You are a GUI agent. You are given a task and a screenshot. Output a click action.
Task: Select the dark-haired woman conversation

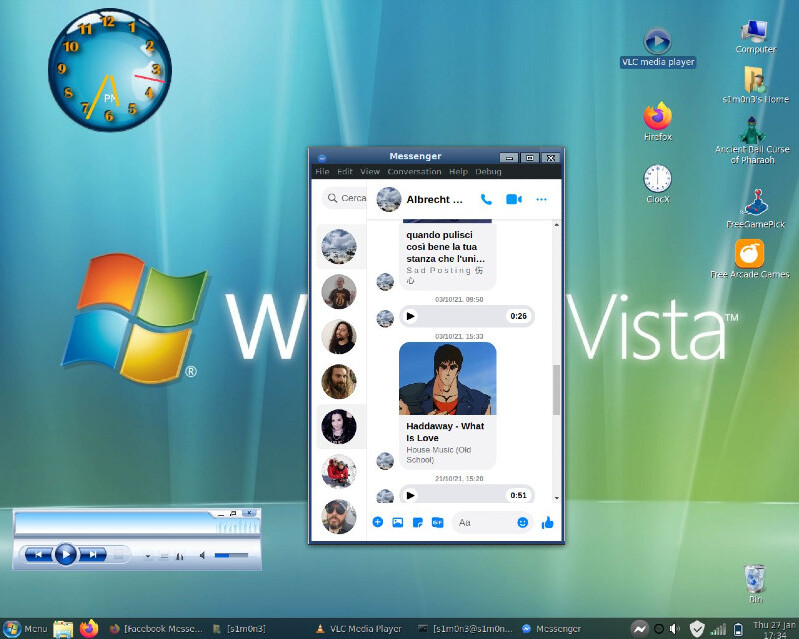click(x=339, y=427)
